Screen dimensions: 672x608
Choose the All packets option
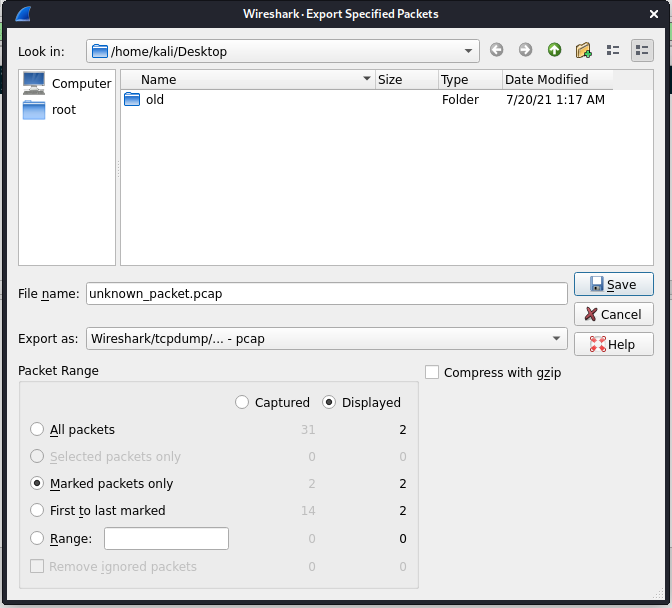38,429
